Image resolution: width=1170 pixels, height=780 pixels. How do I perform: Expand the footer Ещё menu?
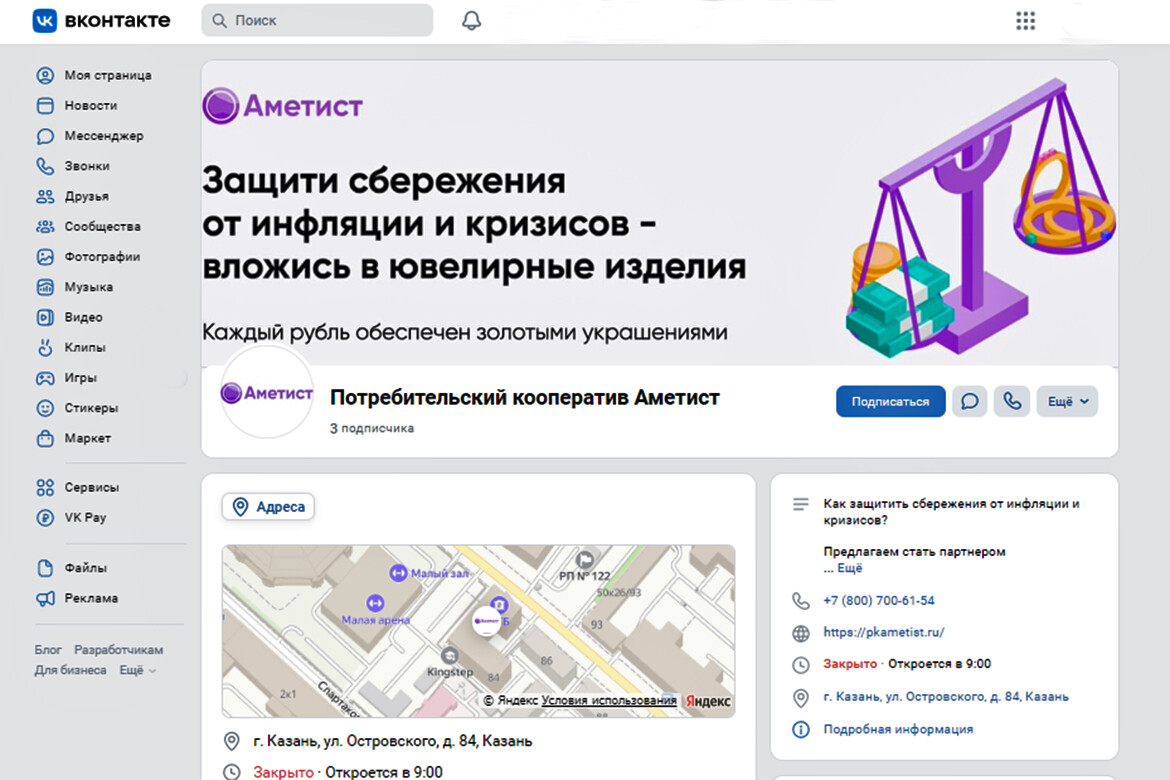(x=138, y=670)
